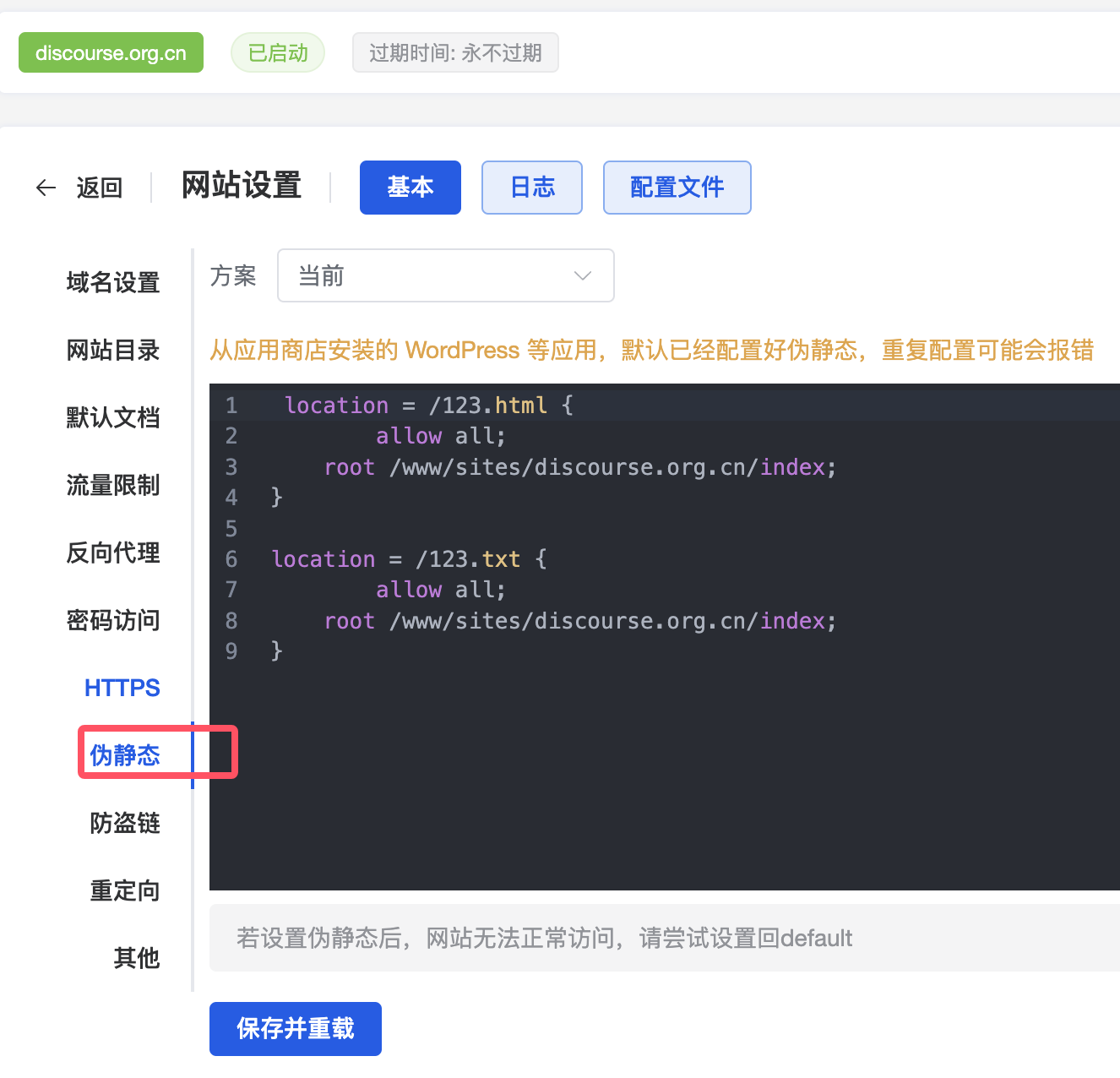Open 防盗链 settings
1120x1078 pixels.
(125, 823)
